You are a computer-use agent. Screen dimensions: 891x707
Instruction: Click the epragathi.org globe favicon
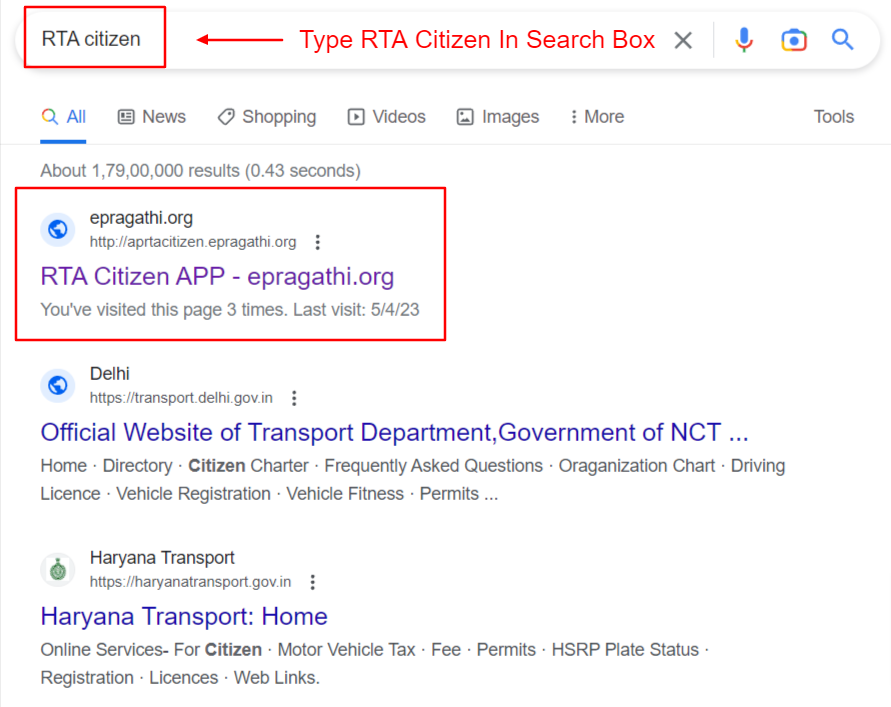[x=57, y=230]
